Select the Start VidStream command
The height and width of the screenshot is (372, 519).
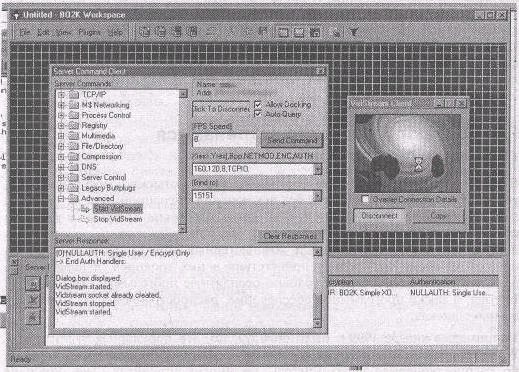118,209
